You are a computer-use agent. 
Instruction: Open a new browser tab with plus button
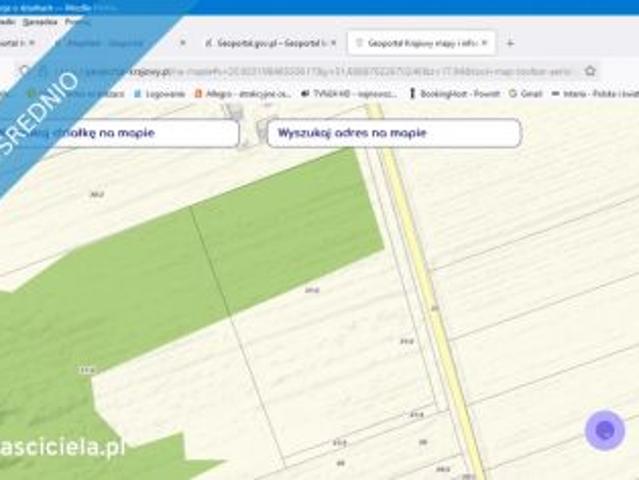(510, 43)
